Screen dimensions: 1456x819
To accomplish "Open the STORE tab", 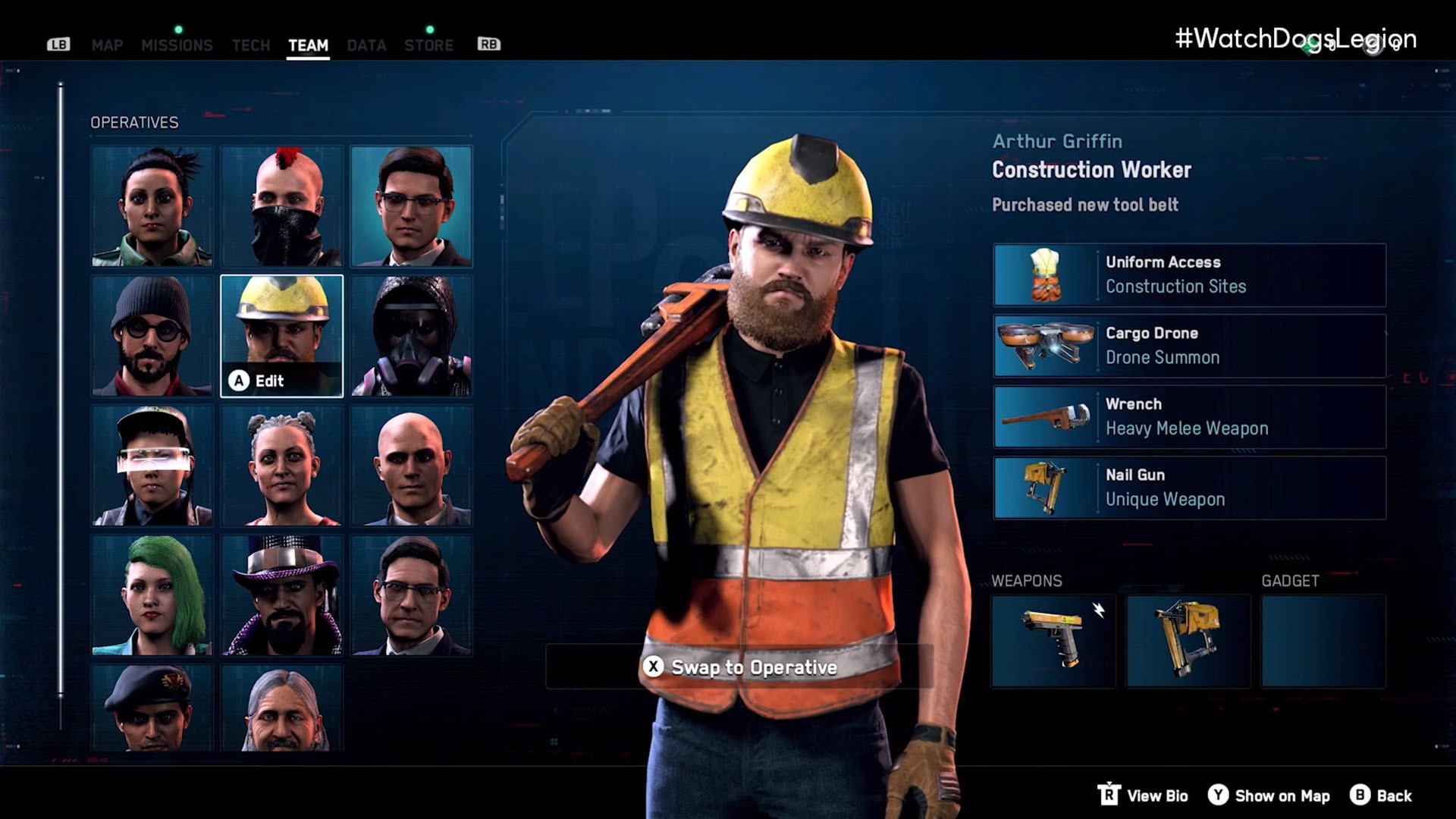I will point(428,44).
